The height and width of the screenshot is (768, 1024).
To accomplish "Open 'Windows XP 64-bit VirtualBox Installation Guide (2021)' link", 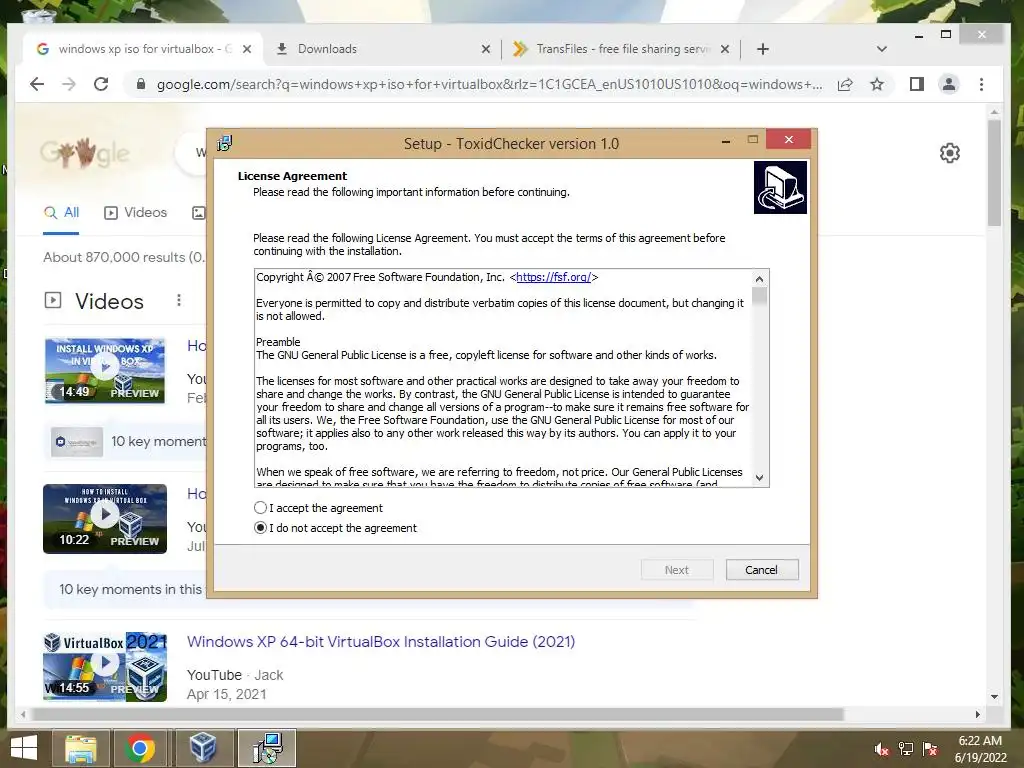I will [x=381, y=641].
